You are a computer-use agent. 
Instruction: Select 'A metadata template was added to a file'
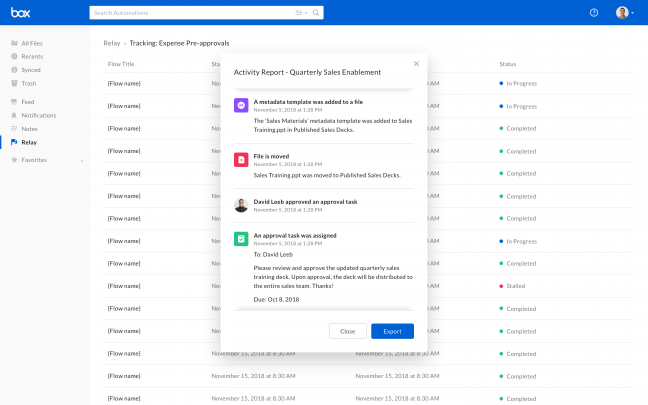[x=308, y=102]
